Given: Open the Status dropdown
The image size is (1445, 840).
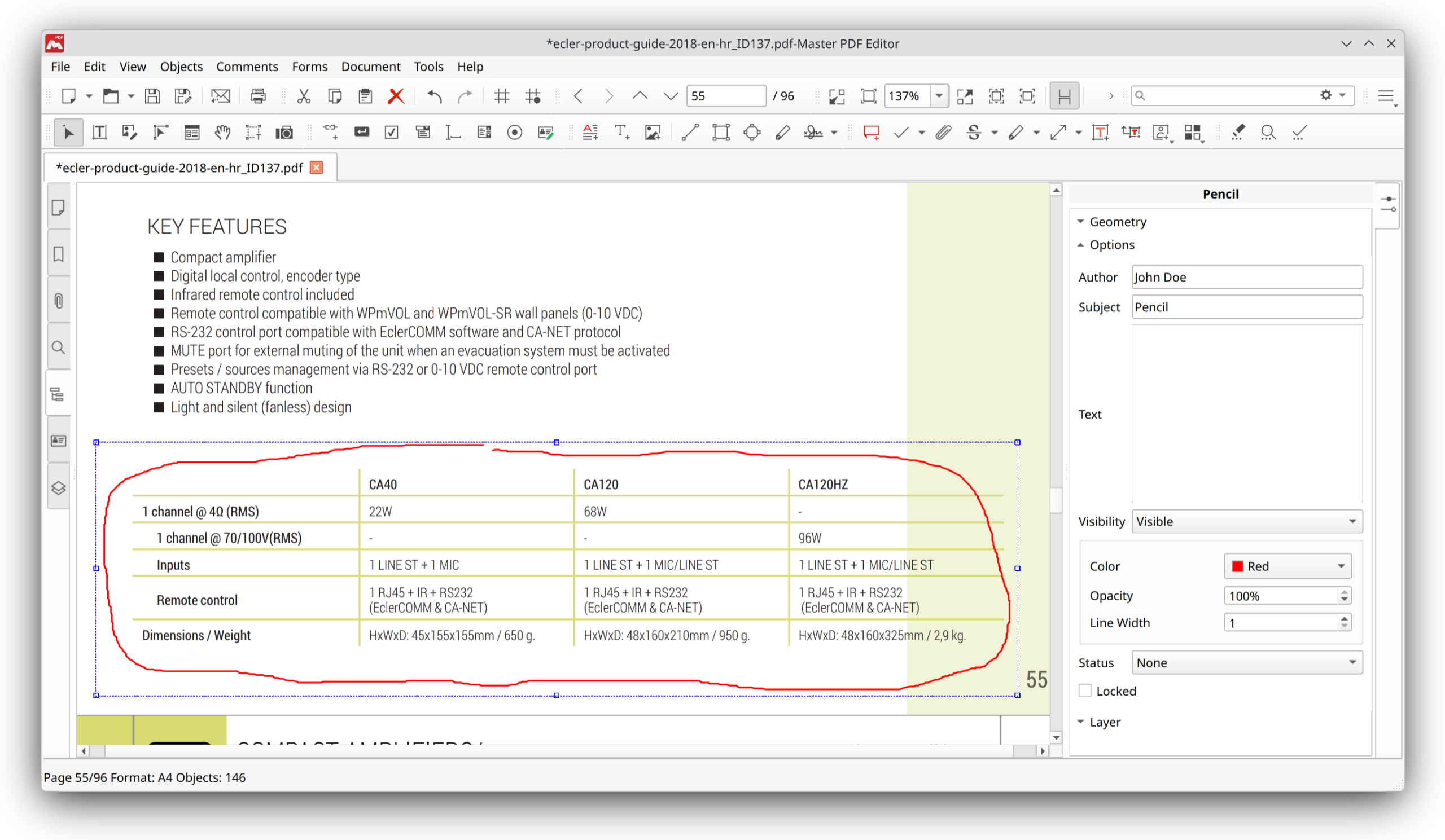Looking at the screenshot, I should click(x=1247, y=662).
